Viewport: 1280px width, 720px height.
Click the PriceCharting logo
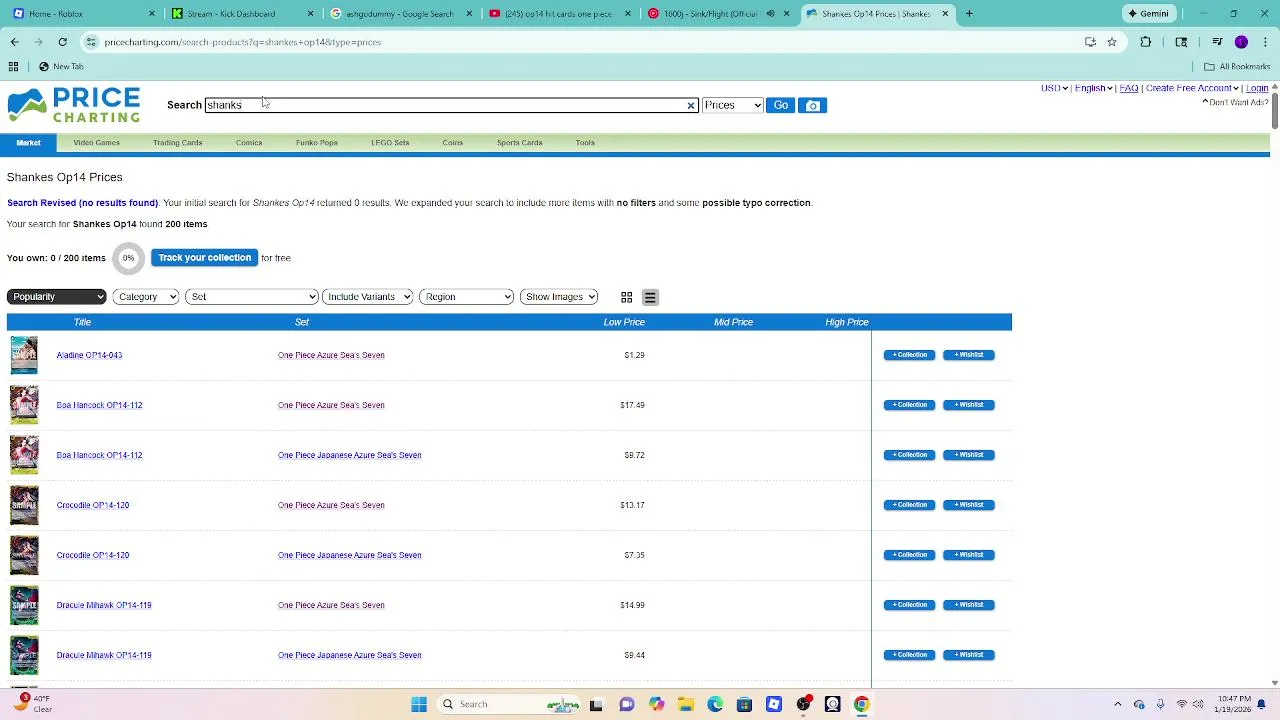coord(74,105)
